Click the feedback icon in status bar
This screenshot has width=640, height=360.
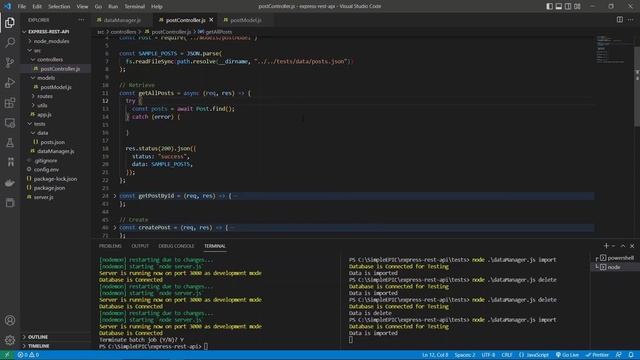[x=619, y=355]
